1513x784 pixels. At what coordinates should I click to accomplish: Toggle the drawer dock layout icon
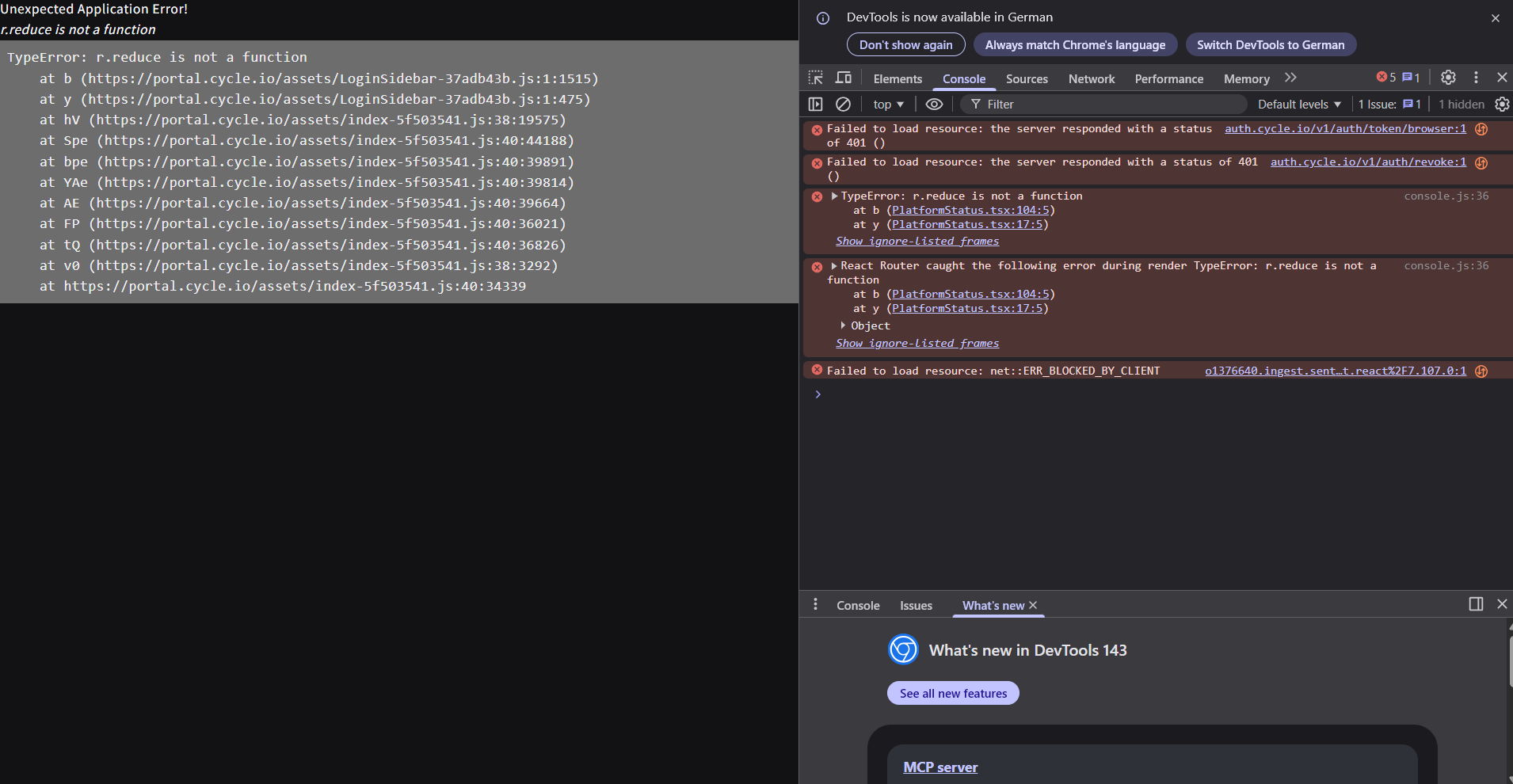(x=1476, y=604)
